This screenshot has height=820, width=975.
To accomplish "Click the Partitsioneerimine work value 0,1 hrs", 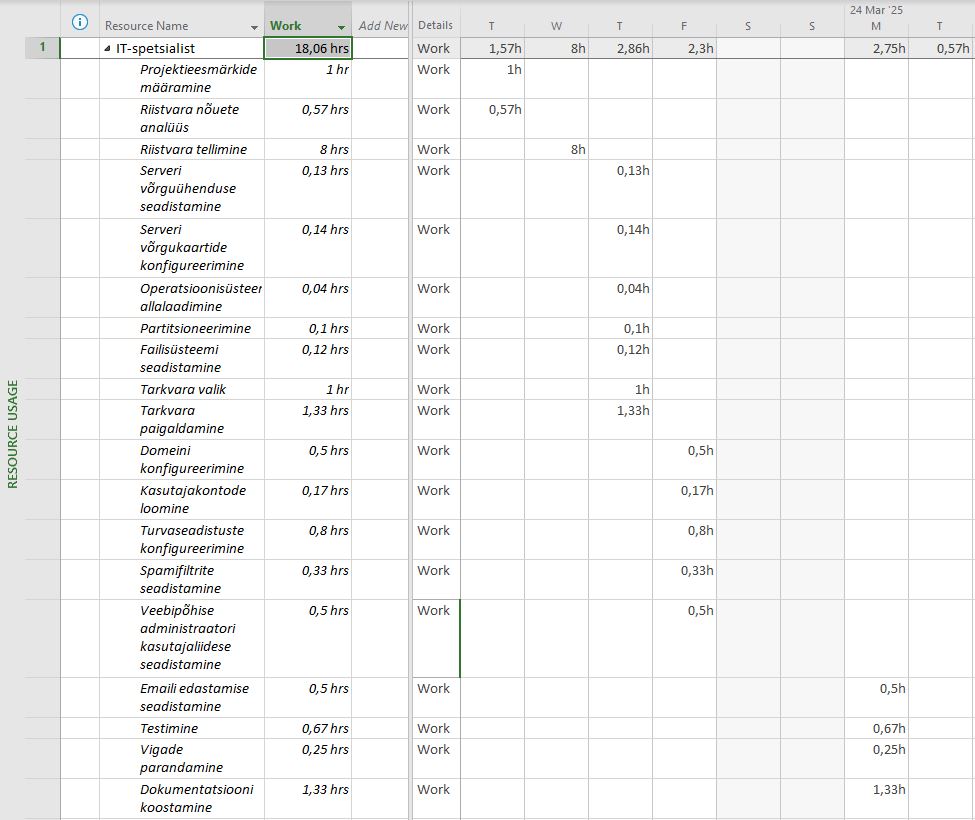I will (308, 328).
